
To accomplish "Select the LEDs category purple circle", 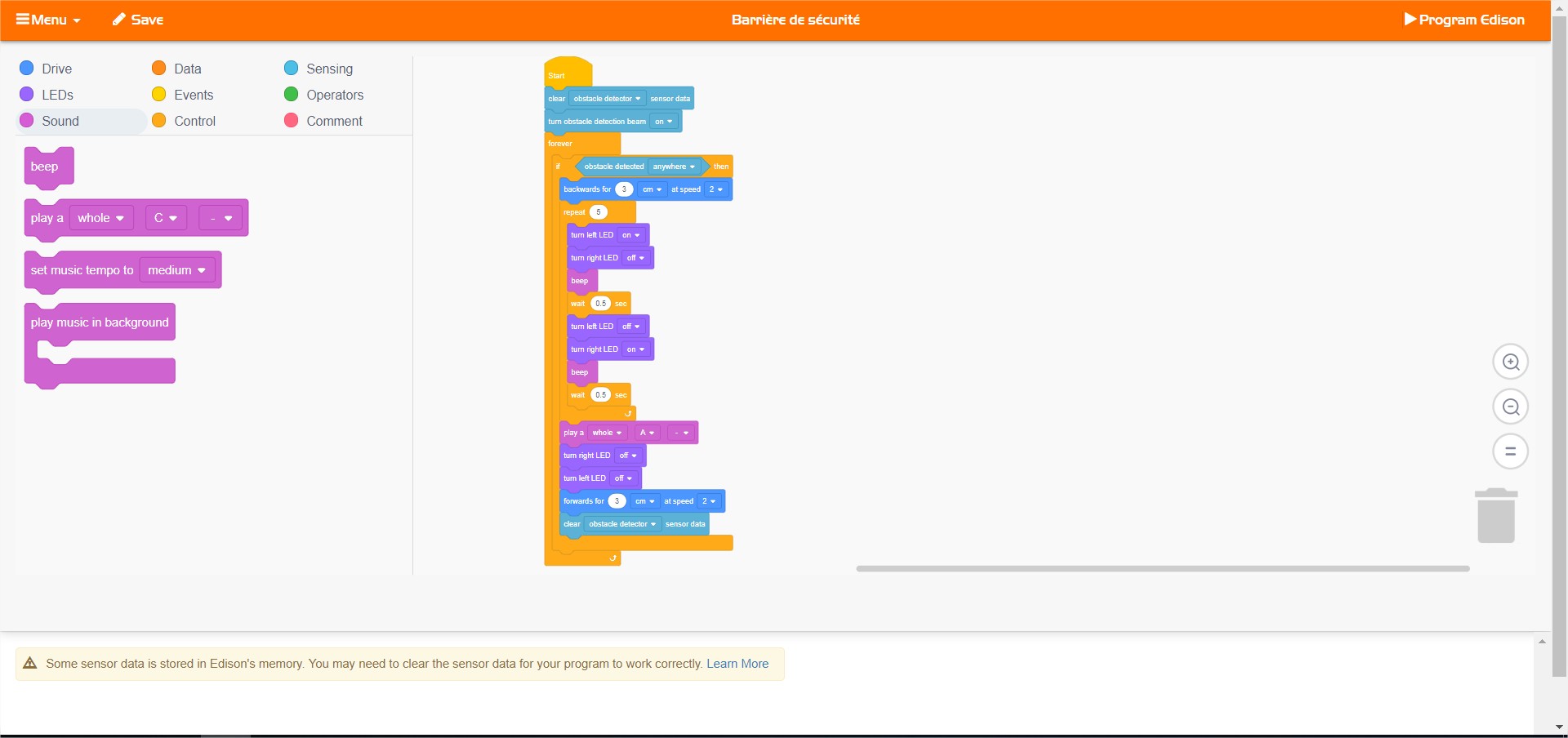I will point(27,95).
